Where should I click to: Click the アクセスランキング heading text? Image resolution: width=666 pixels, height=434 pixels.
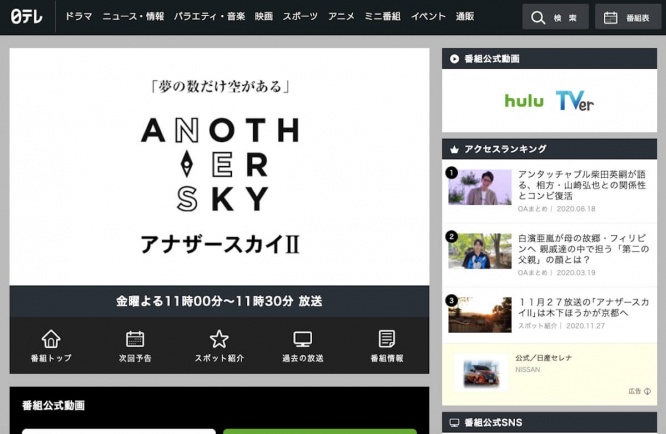(505, 149)
